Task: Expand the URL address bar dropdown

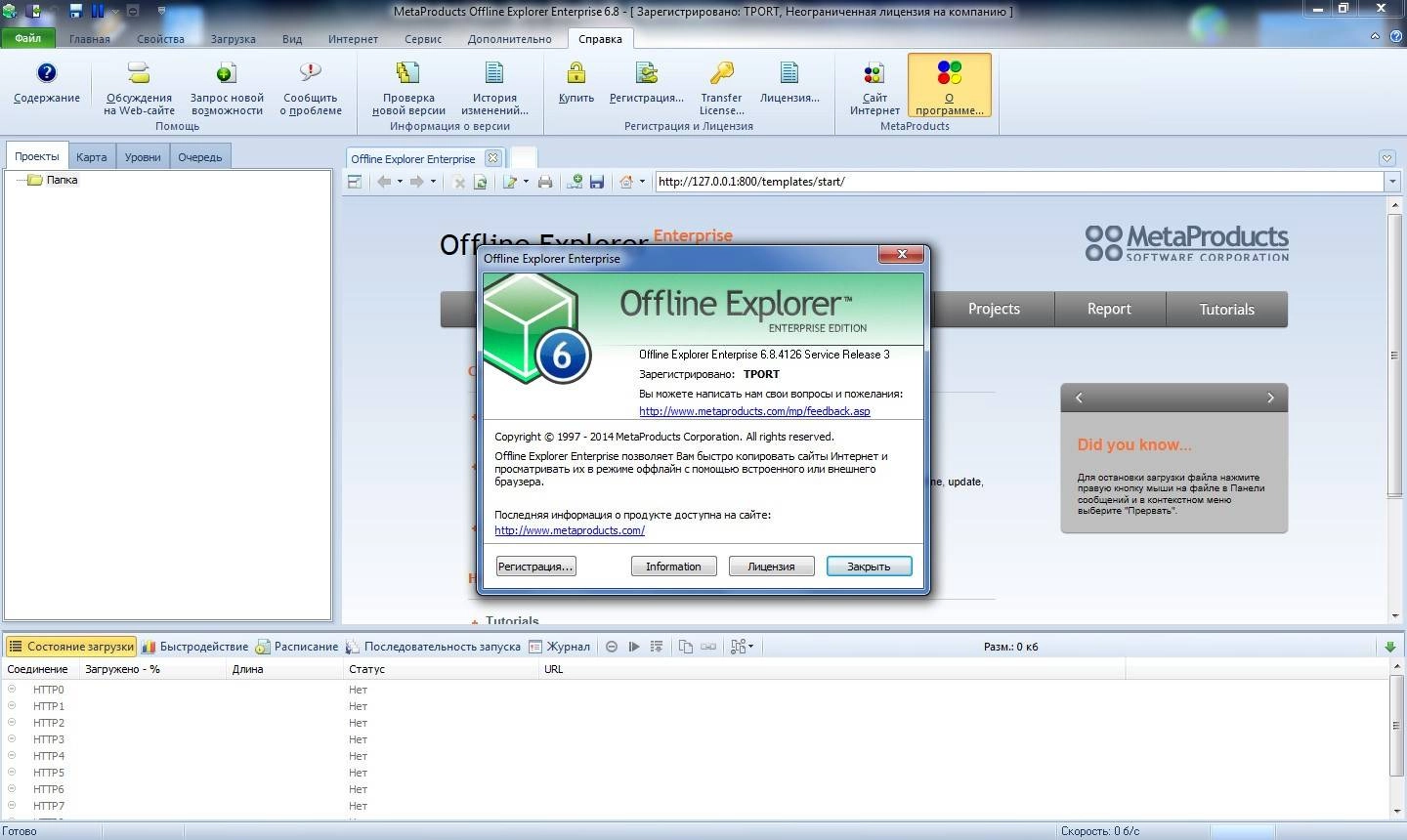Action: coord(1392,182)
